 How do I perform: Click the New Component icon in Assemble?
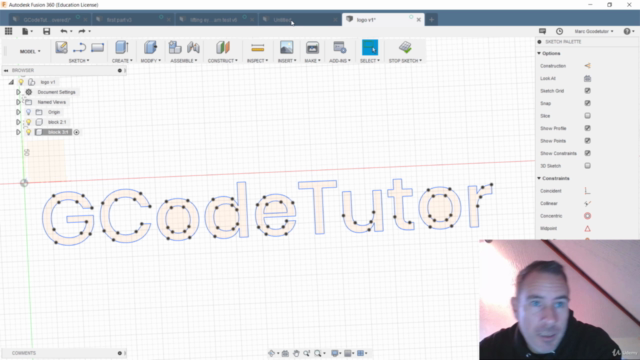[175, 47]
